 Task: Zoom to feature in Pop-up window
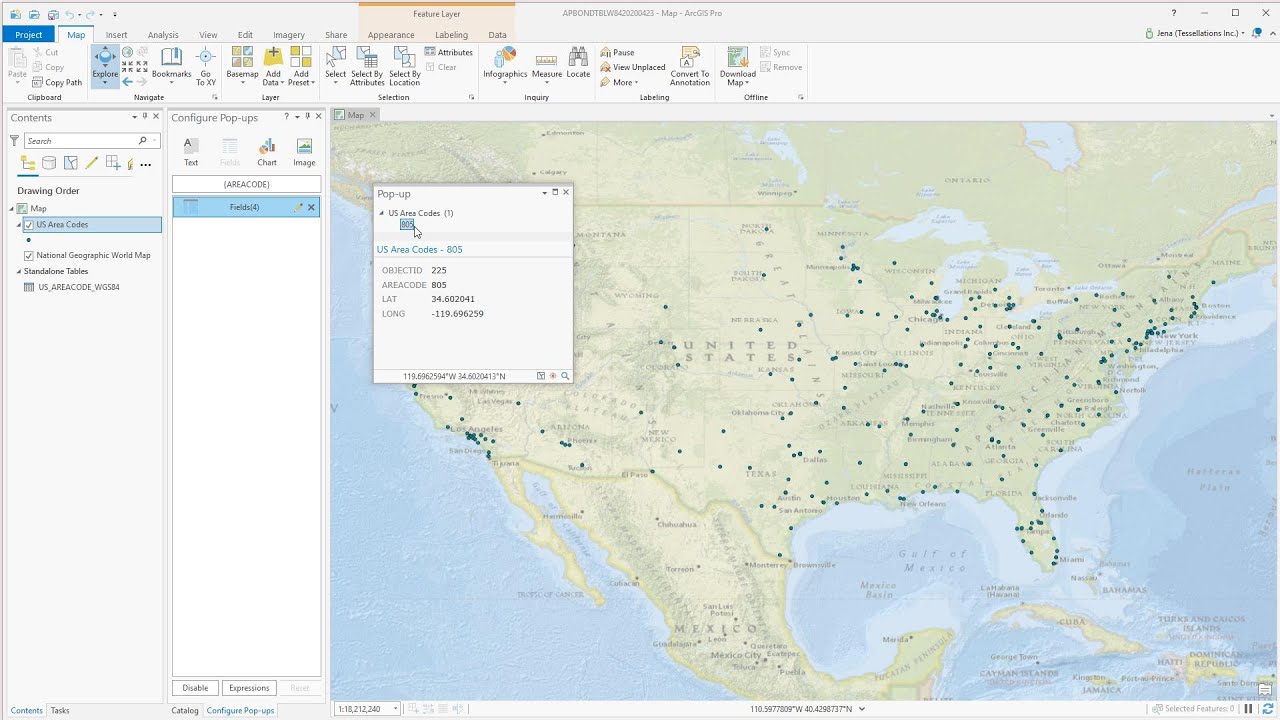[565, 376]
